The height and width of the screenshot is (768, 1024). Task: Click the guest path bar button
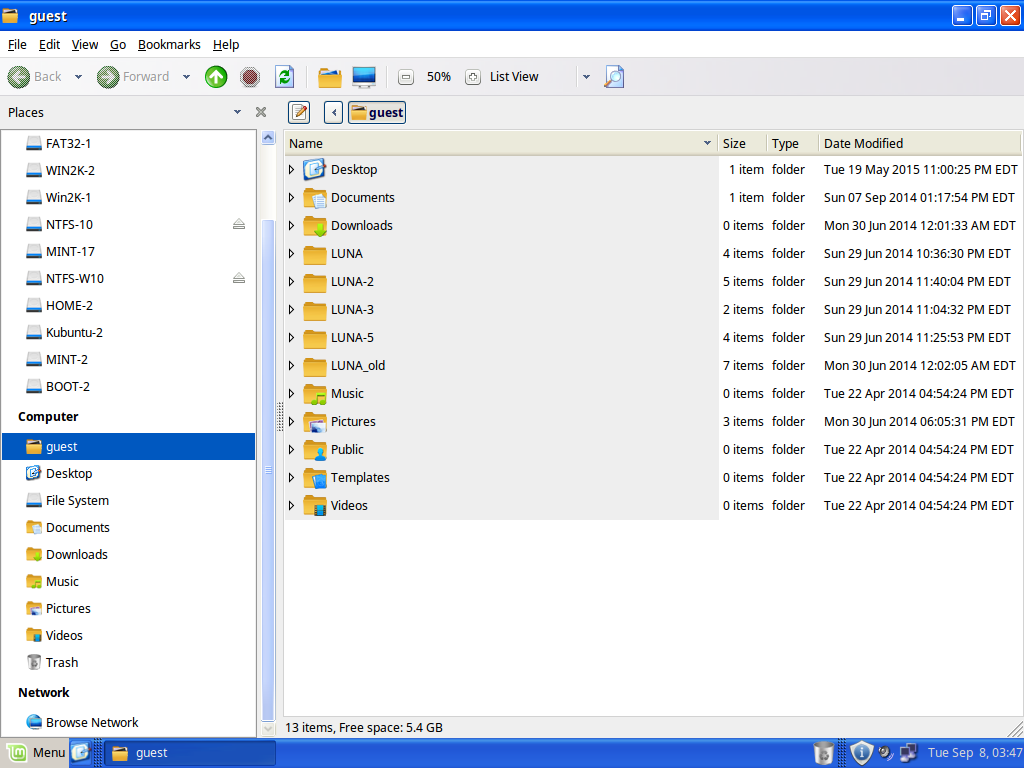377,112
